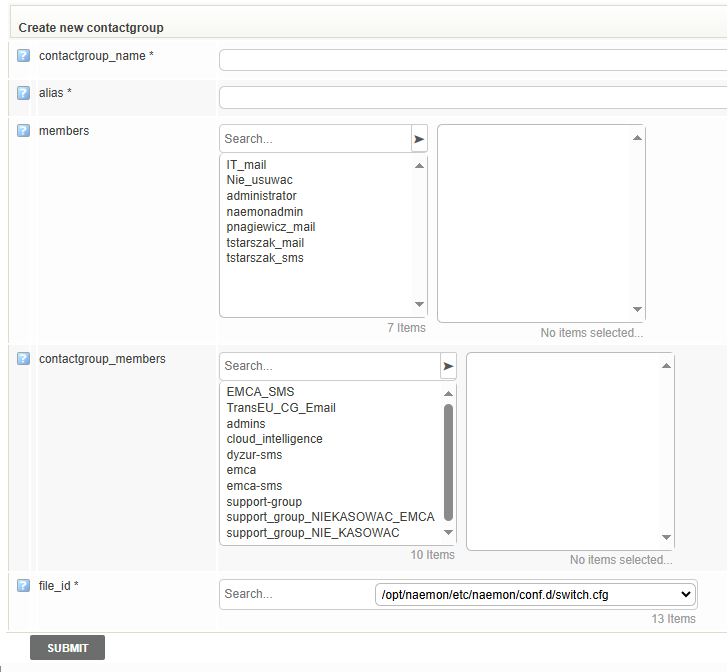Pick EMCA_SMS in contactgroup_members list
The height and width of the screenshot is (672, 727).
click(260, 393)
